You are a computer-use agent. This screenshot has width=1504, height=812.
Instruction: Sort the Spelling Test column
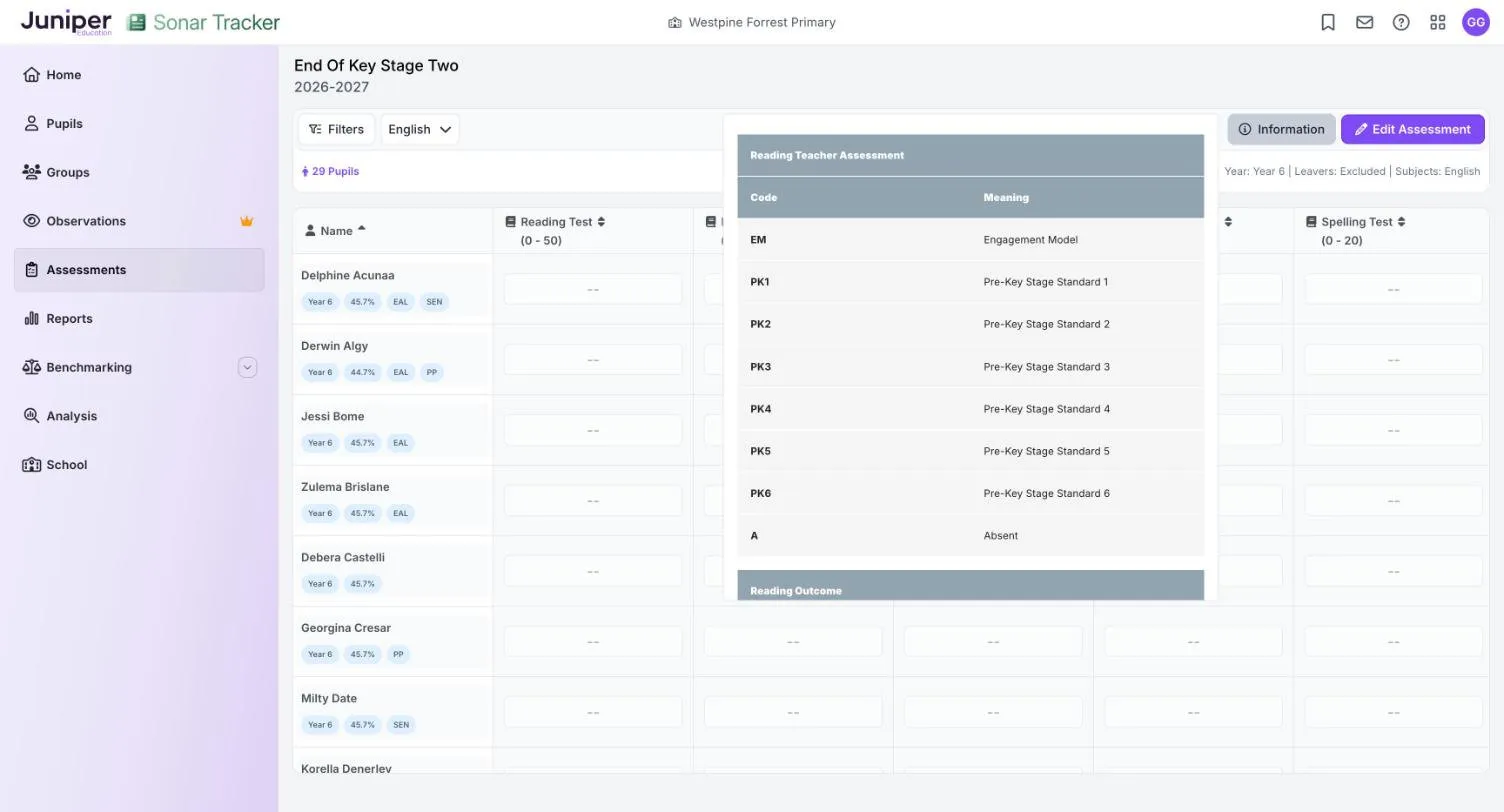pos(1401,222)
